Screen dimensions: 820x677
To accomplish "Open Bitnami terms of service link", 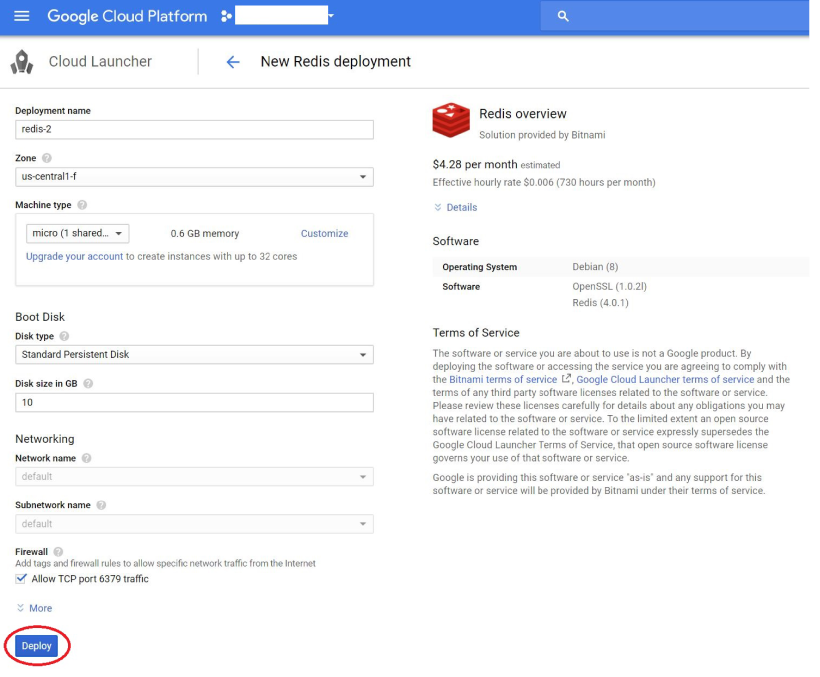I will coord(503,380).
